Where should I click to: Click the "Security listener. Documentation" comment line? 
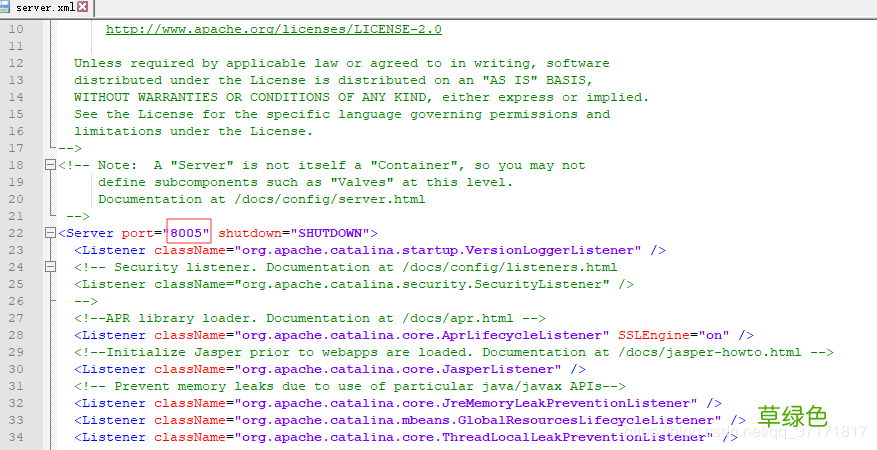(346, 267)
